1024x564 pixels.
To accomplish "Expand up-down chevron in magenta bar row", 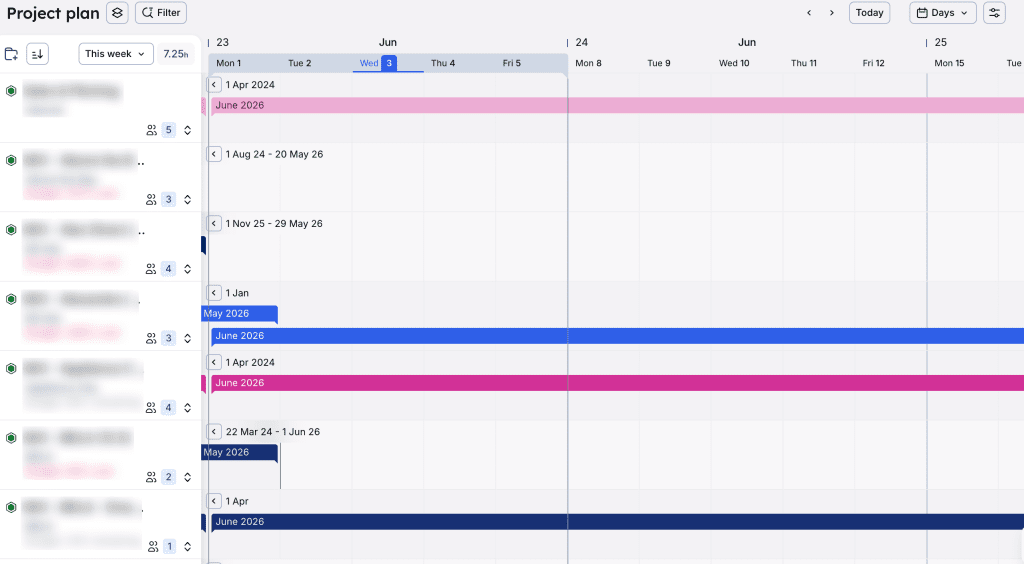I will point(187,408).
